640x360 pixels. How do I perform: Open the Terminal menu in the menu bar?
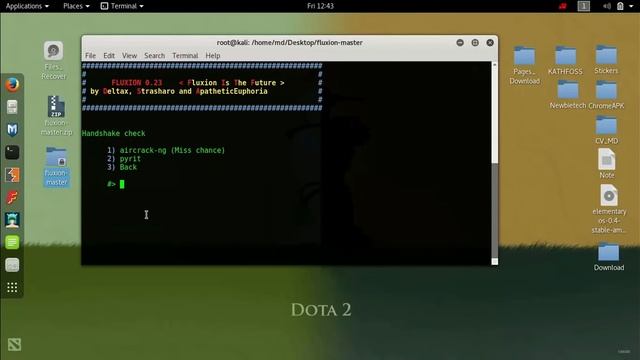click(x=185, y=56)
